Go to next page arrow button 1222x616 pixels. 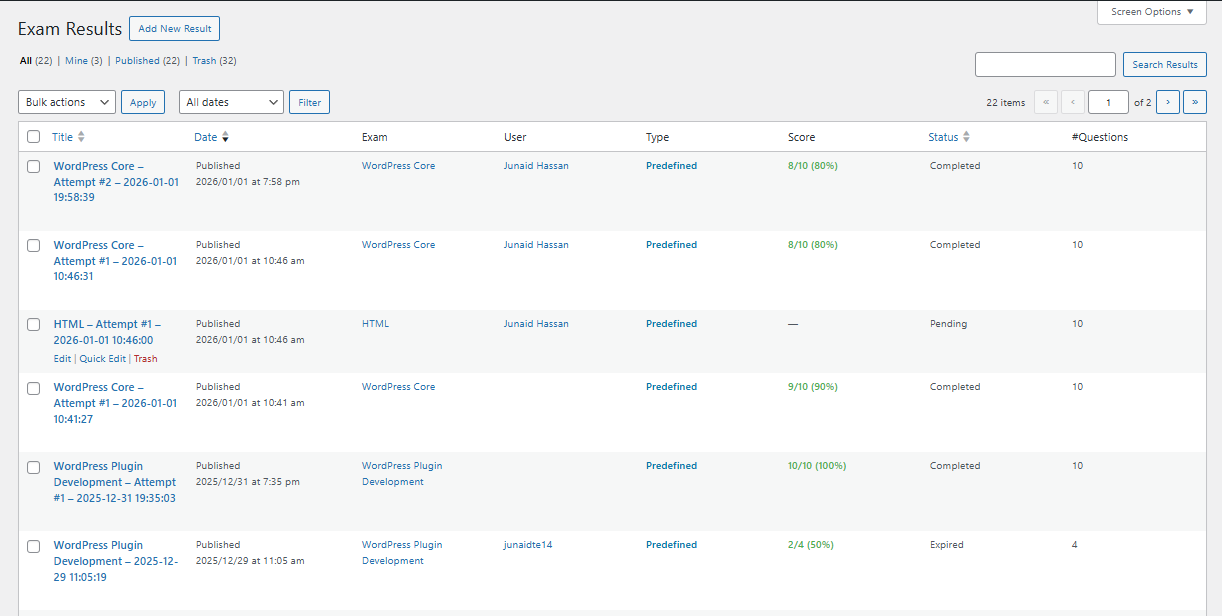(x=1167, y=102)
